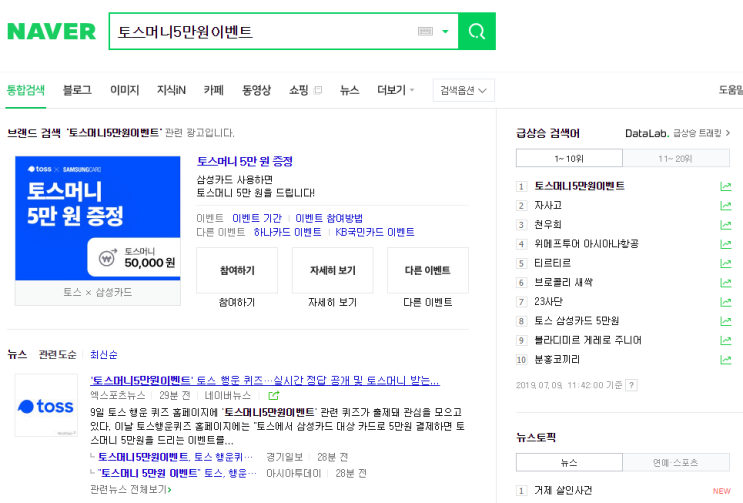Click trend graph icon for 천우희
743x503 pixels.
point(725,225)
